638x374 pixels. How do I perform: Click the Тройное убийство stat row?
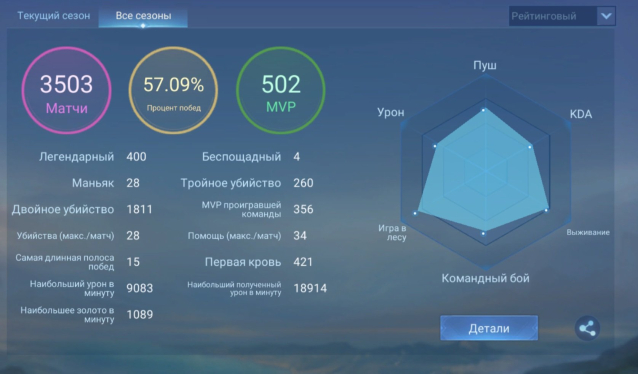coord(247,183)
